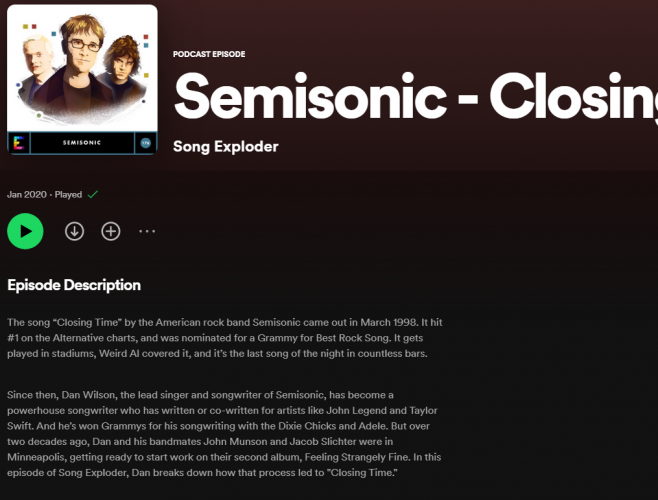Click the Played status text
This screenshot has width=658, height=500.
tap(68, 195)
